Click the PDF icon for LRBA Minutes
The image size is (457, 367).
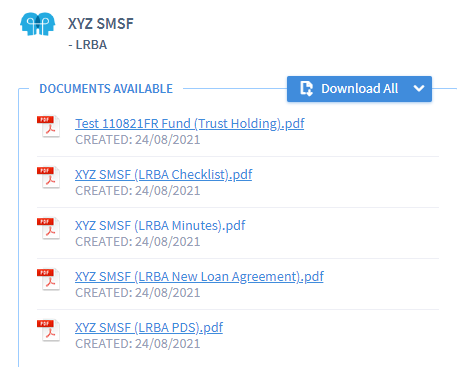click(49, 228)
